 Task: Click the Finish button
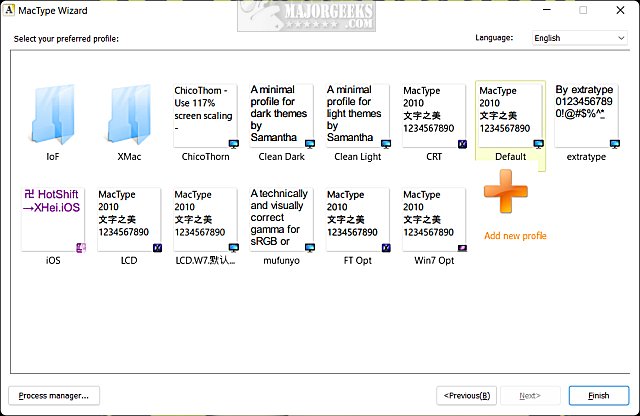click(599, 396)
